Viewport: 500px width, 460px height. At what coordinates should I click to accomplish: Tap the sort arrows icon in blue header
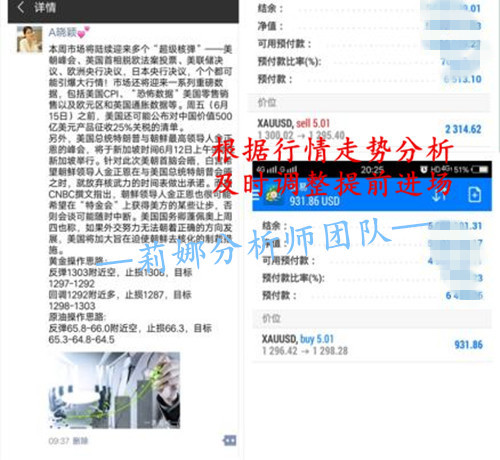click(x=439, y=195)
